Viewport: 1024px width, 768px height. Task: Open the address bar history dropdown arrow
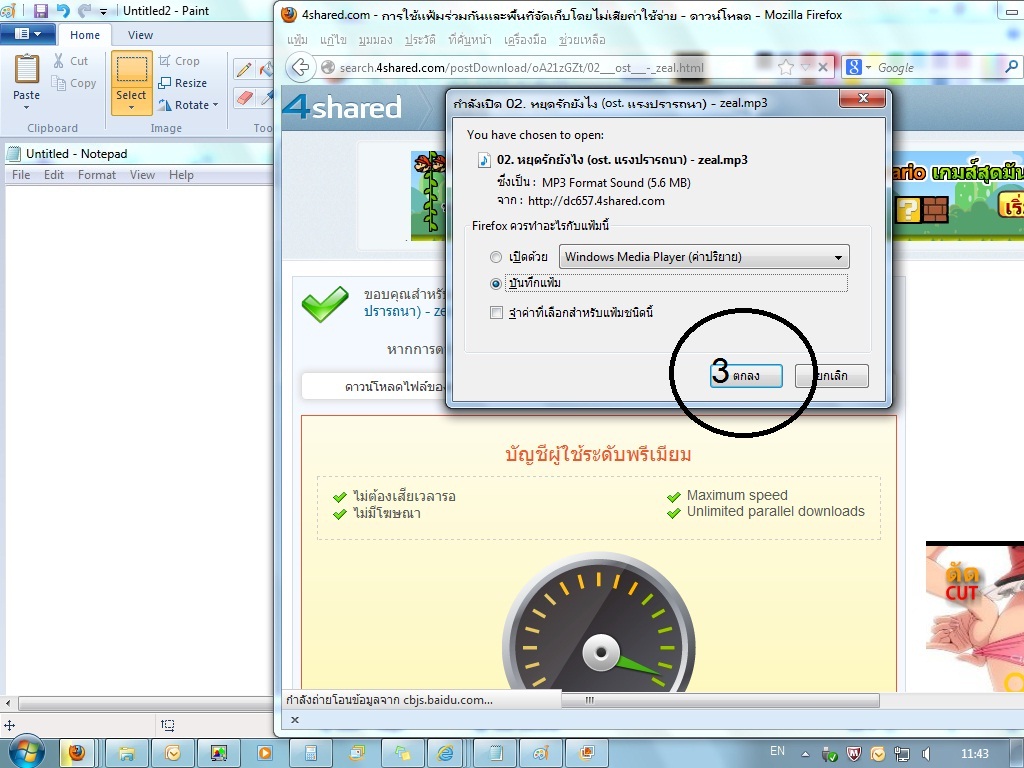(805, 67)
